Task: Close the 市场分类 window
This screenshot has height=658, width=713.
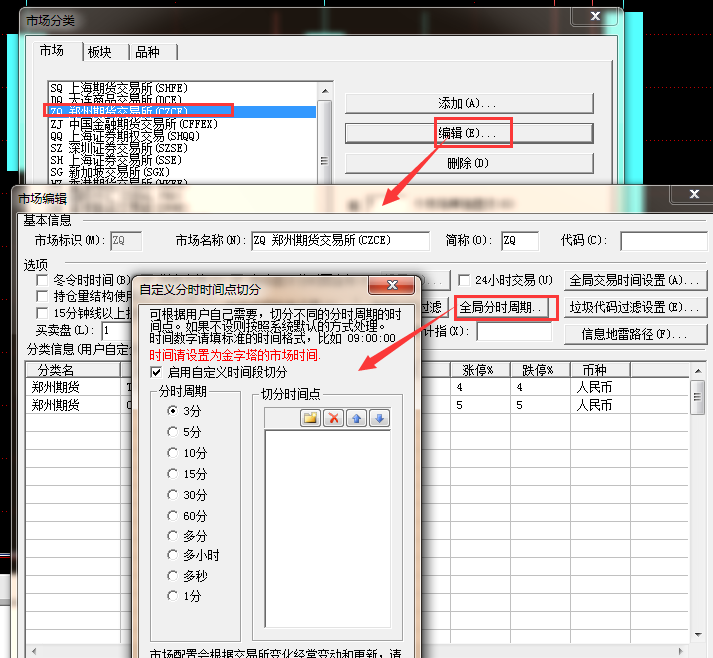Action: (x=597, y=17)
